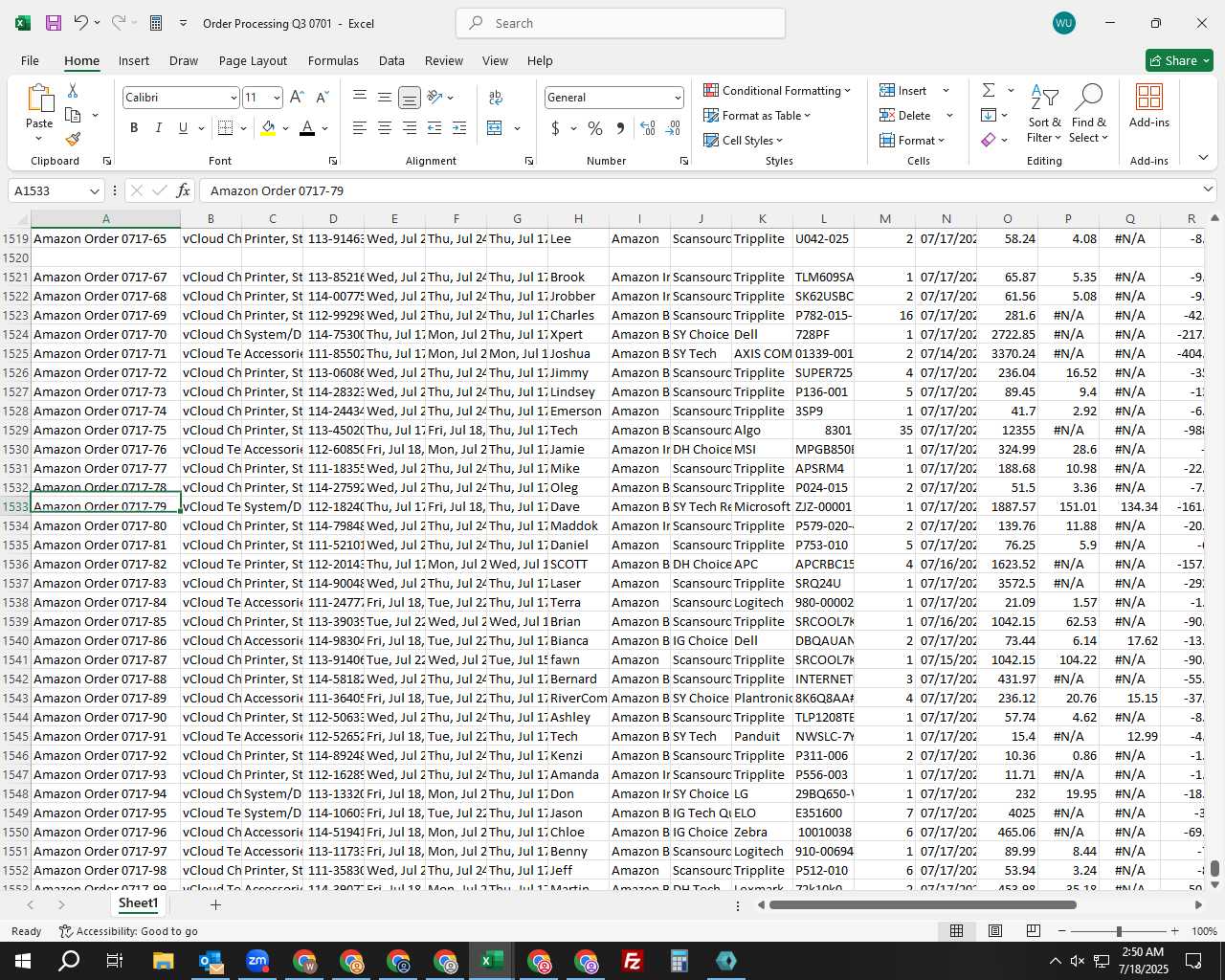Switch to the Data tab

(x=391, y=60)
